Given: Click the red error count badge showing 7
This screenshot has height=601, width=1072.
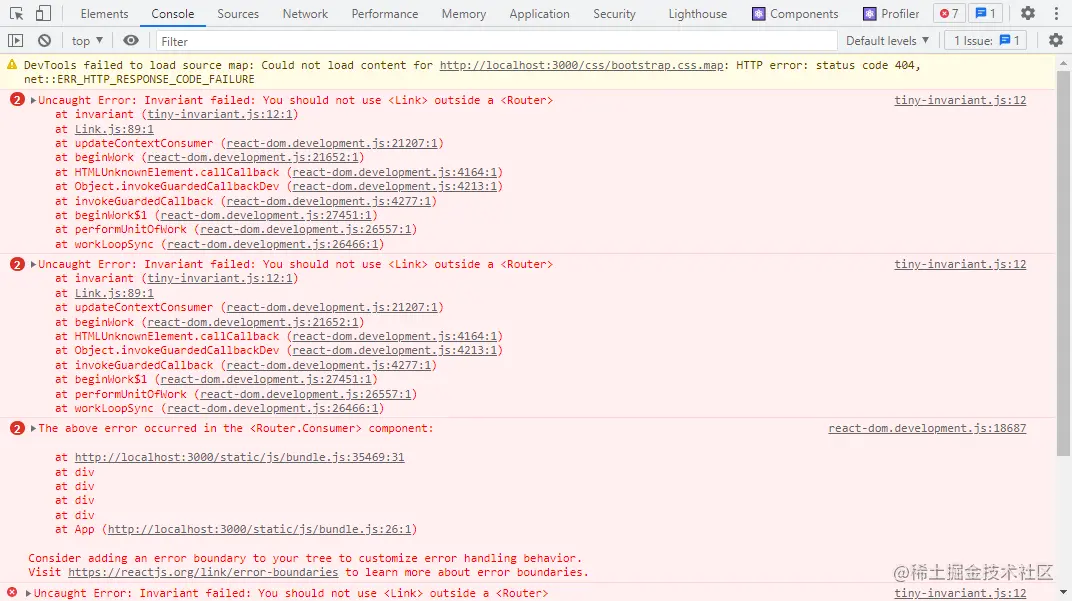Looking at the screenshot, I should (949, 14).
